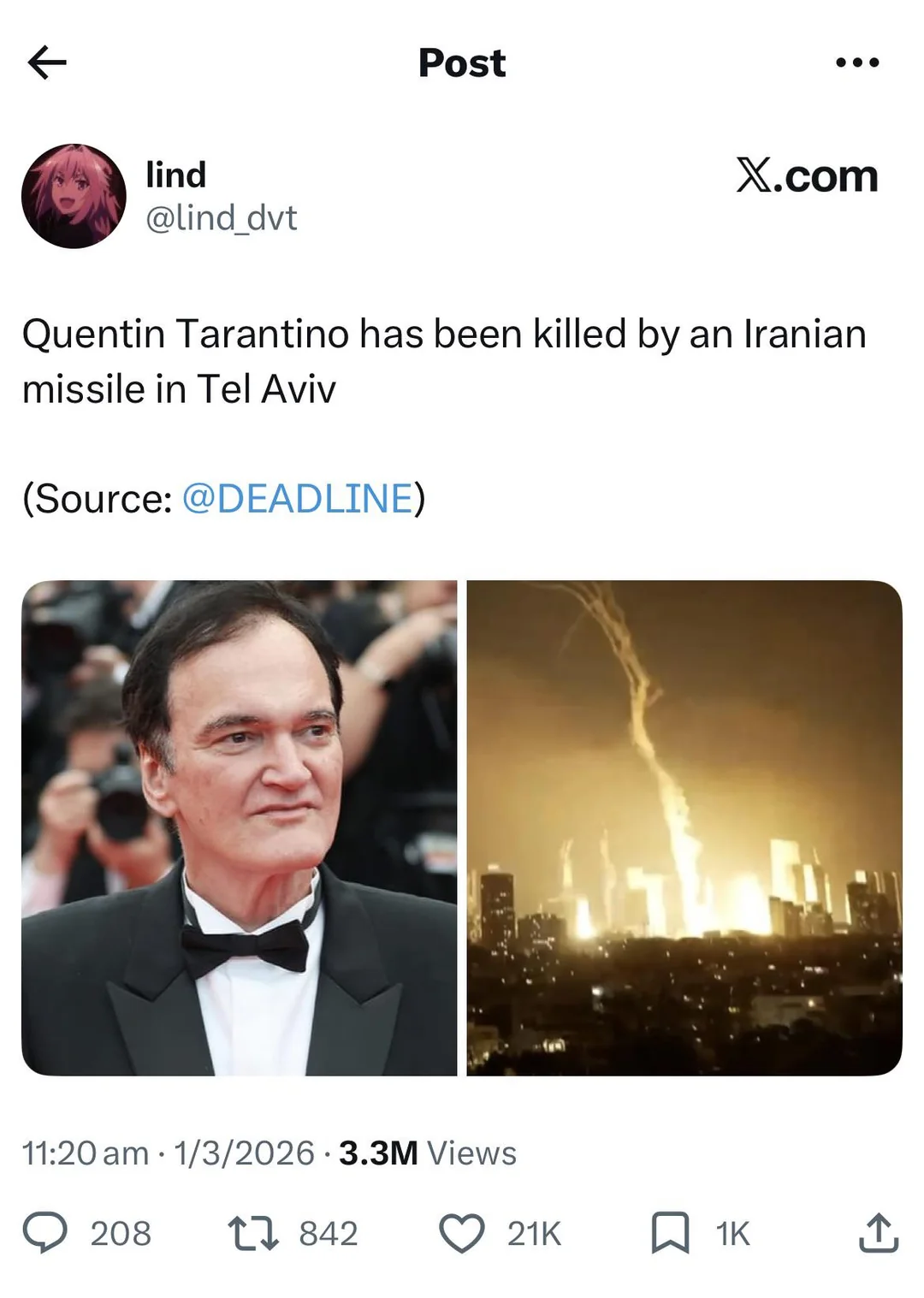Image resolution: width=924 pixels, height=1298 pixels.
Task: Click the 208 replies count
Action: coord(121,1234)
